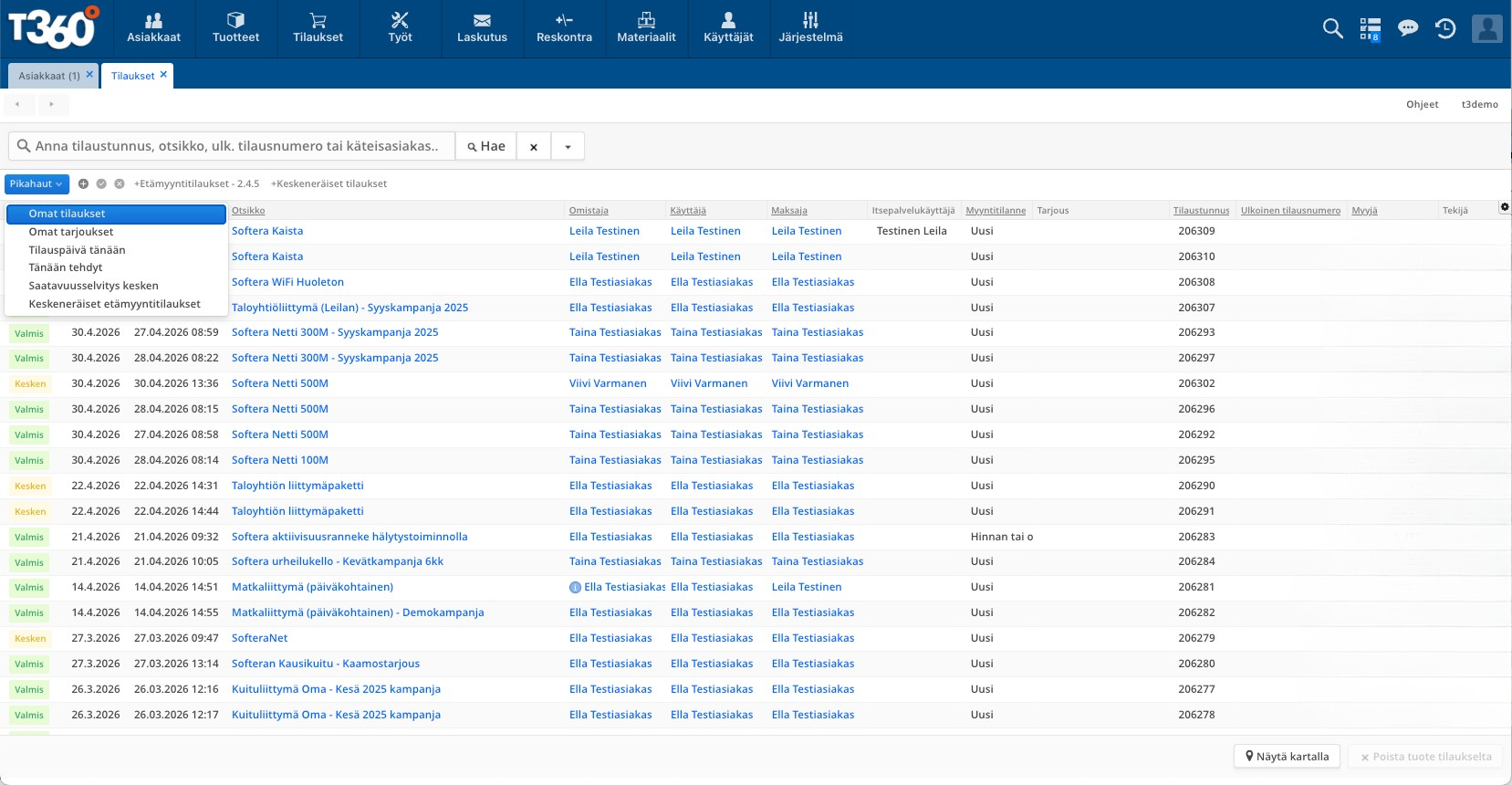The height and width of the screenshot is (785, 1512).
Task: Open Softeran Kausikuitu - Kaamostarjous order
Action: [x=326, y=664]
